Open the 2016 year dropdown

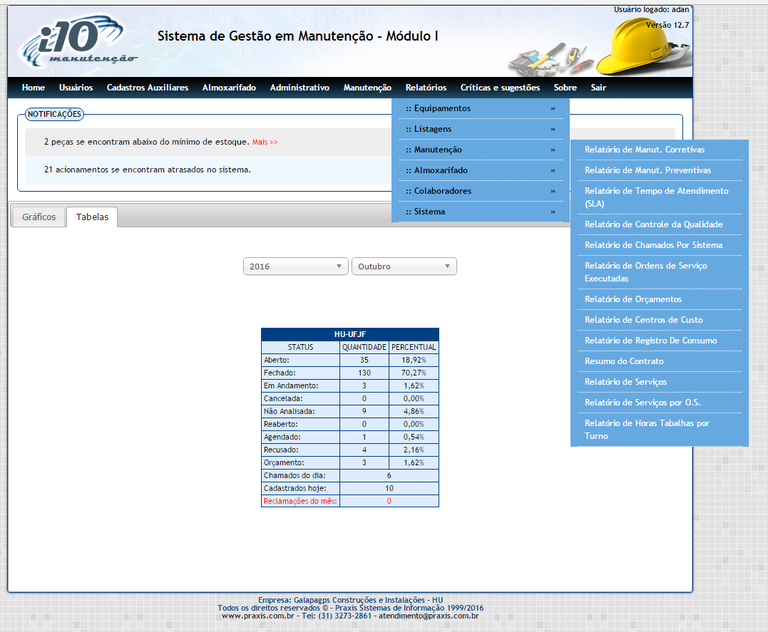tap(295, 266)
